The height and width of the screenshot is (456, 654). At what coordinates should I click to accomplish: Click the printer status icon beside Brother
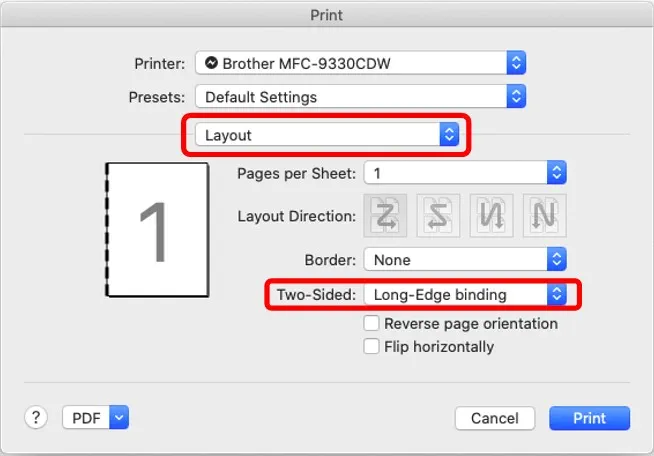(x=210, y=63)
